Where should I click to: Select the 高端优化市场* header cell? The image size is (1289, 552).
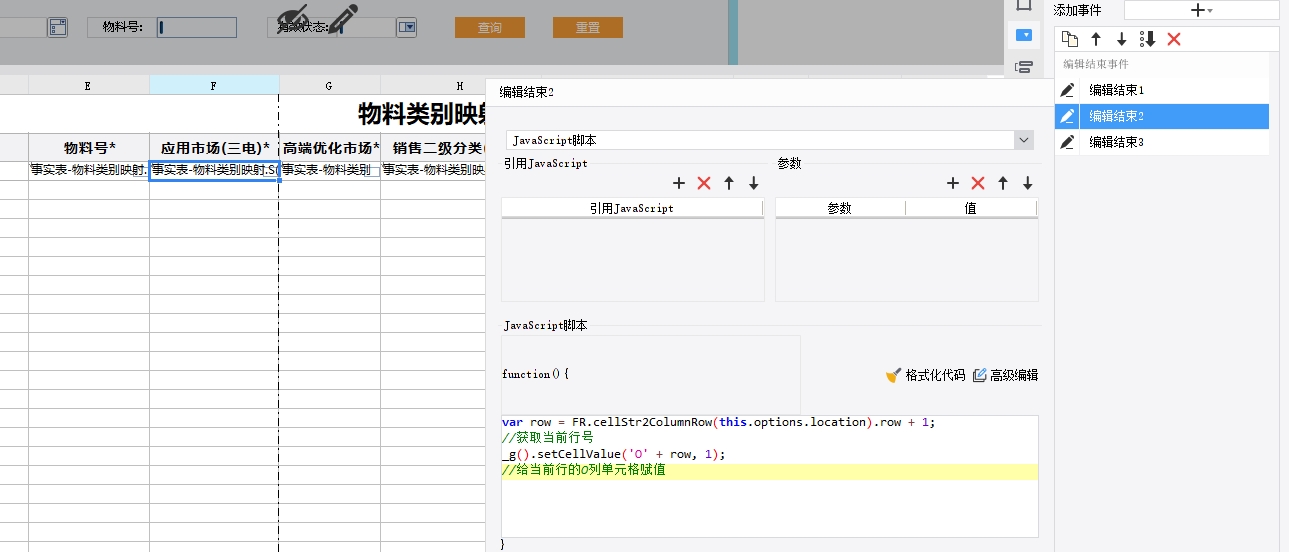coord(329,148)
